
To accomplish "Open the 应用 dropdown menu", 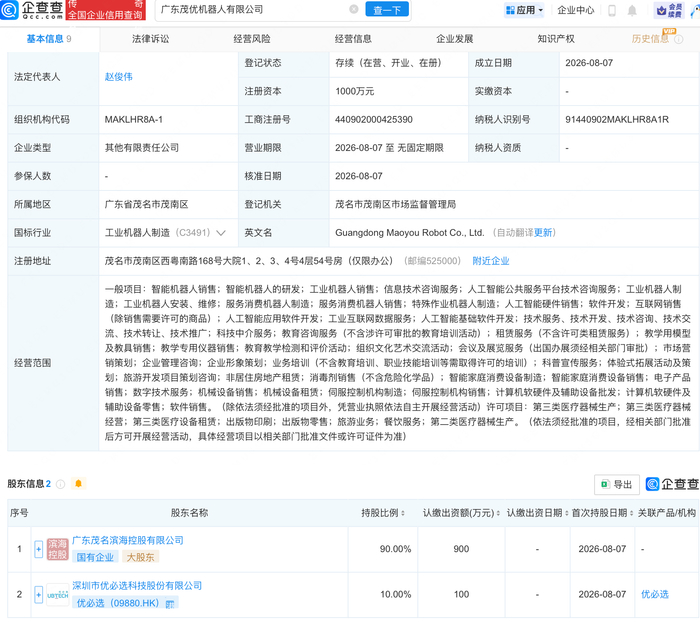I will 524,10.
